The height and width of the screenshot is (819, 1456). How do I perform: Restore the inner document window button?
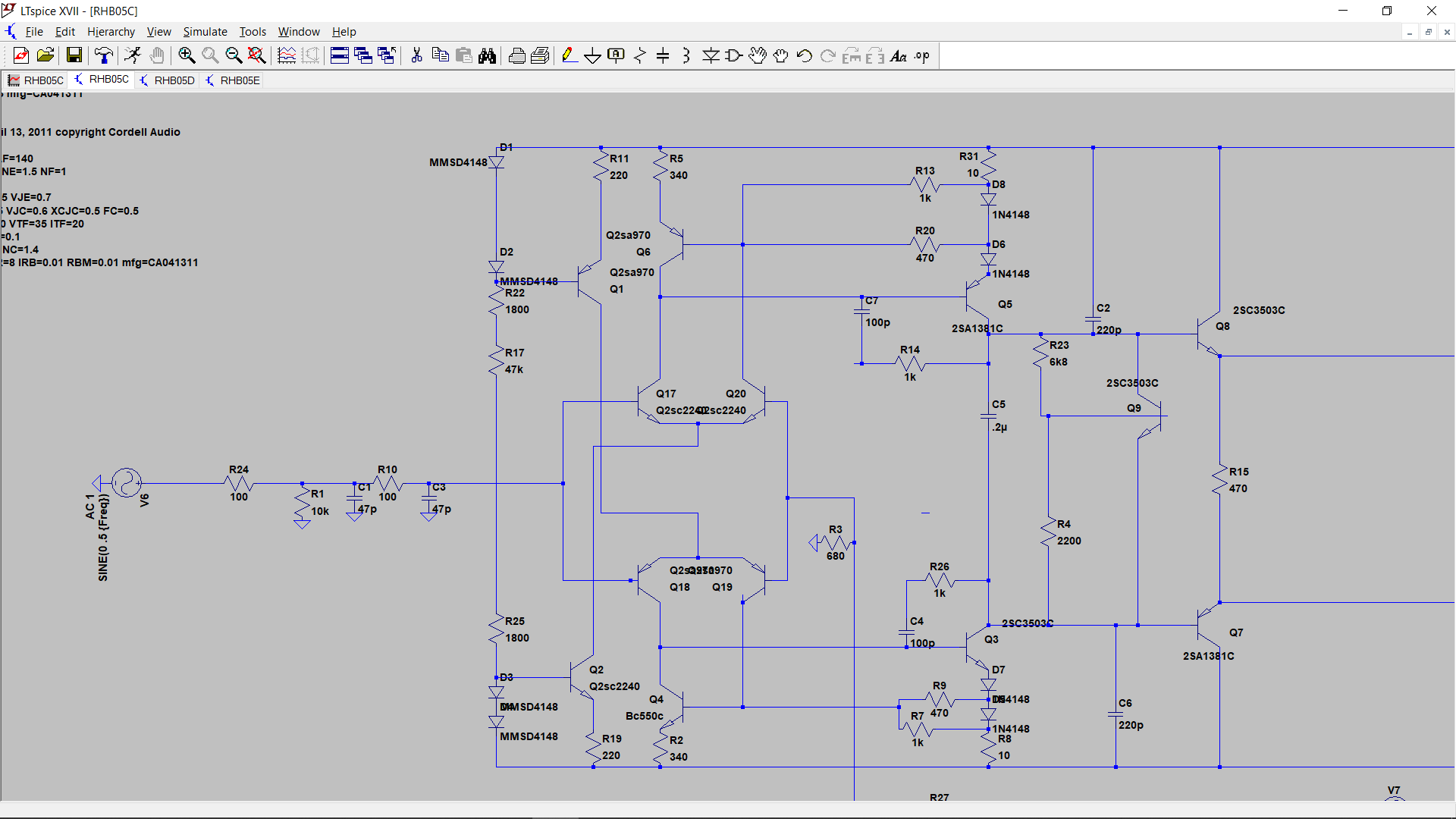[1429, 32]
